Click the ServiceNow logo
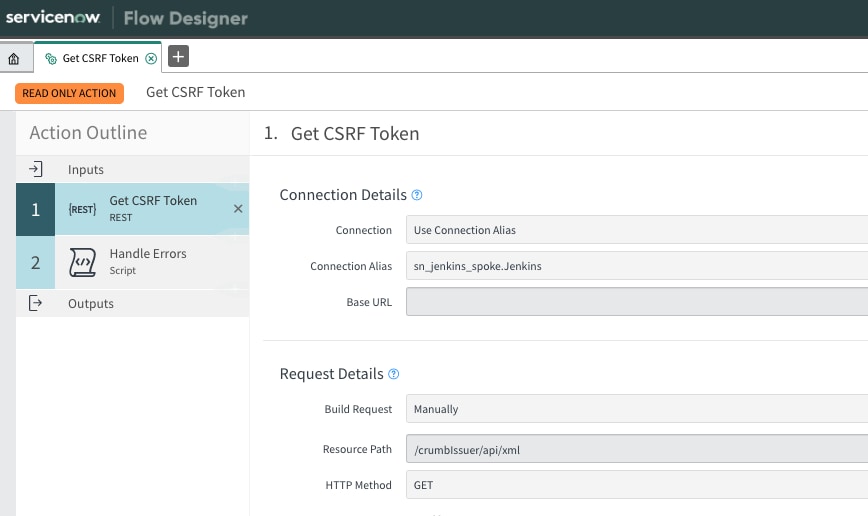The height and width of the screenshot is (516, 868). point(53,17)
